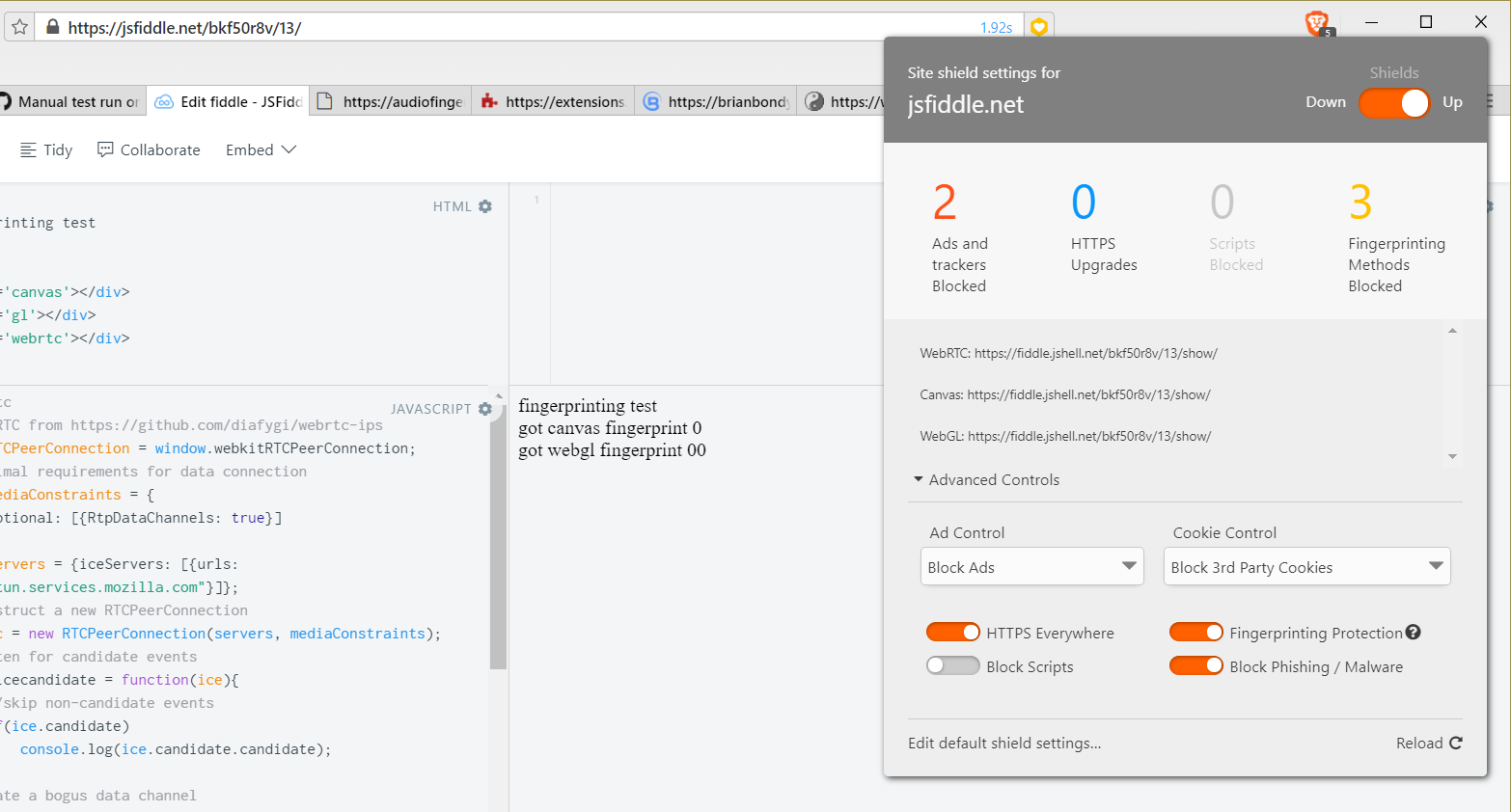The width and height of the screenshot is (1511, 812).
Task: Switch to the https://extensions tab
Action: tap(553, 101)
